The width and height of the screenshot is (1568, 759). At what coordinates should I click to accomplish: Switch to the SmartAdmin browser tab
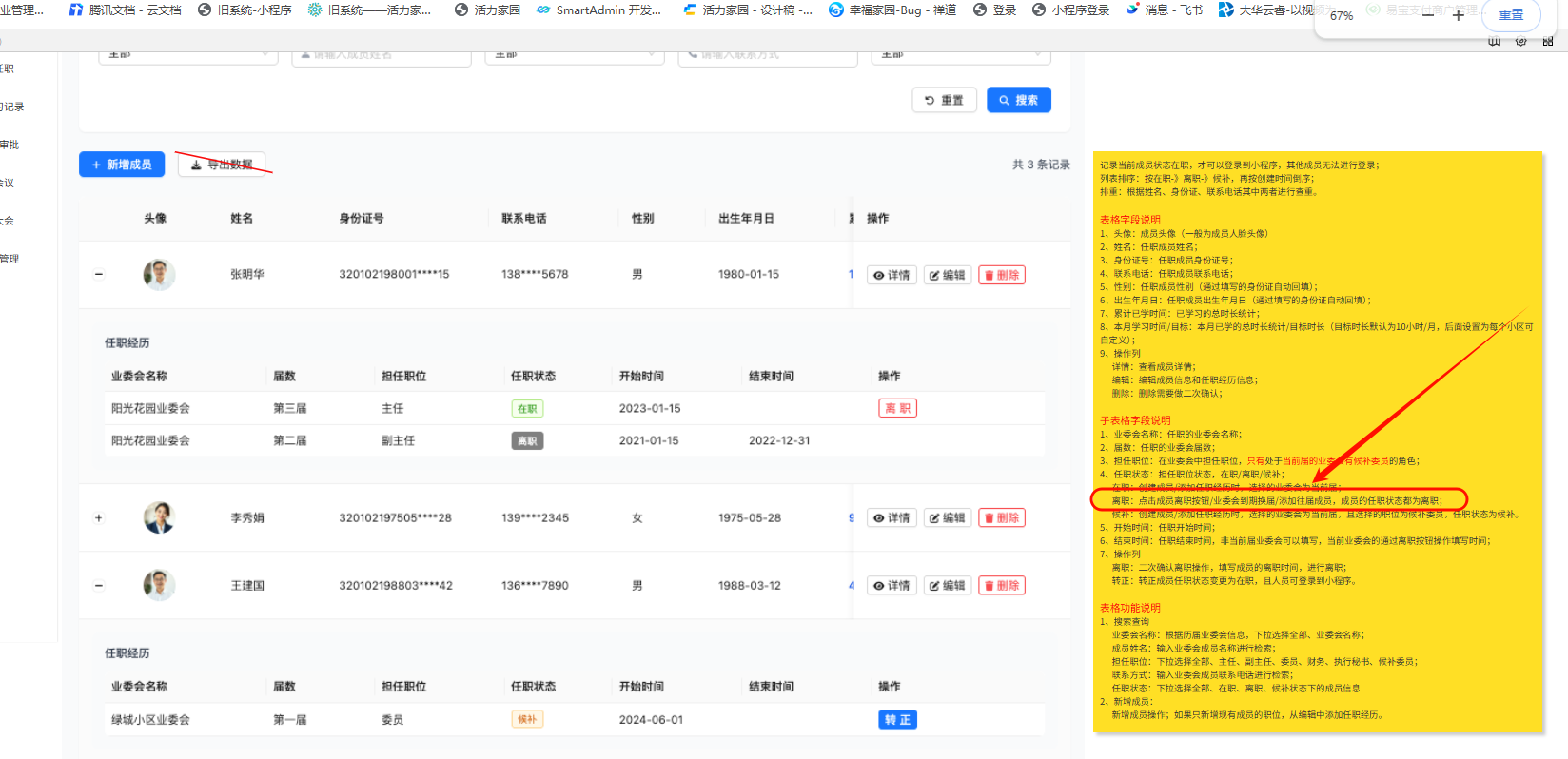pyautogui.click(x=599, y=10)
